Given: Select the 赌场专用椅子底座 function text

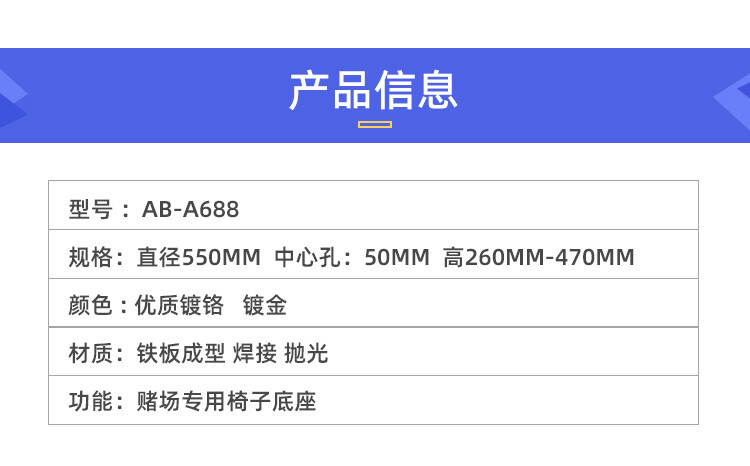Looking at the screenshot, I should coord(225,402).
